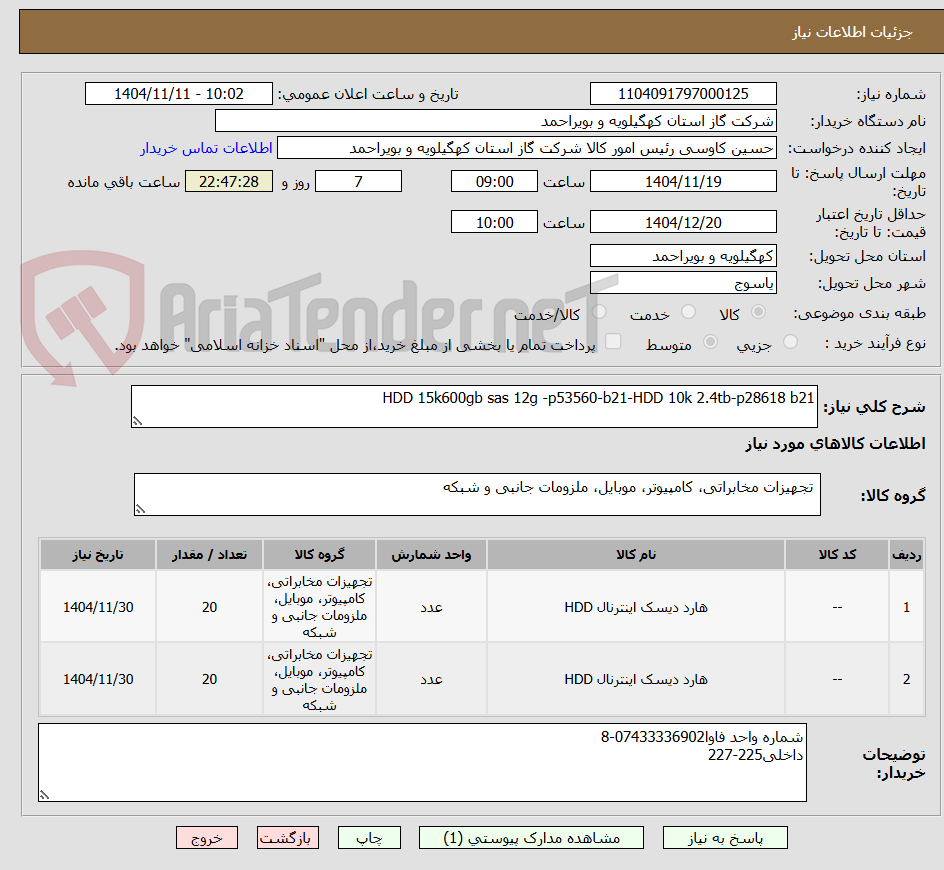
Task: Open اطلاعات تماس خریدار link
Action: tap(206, 148)
